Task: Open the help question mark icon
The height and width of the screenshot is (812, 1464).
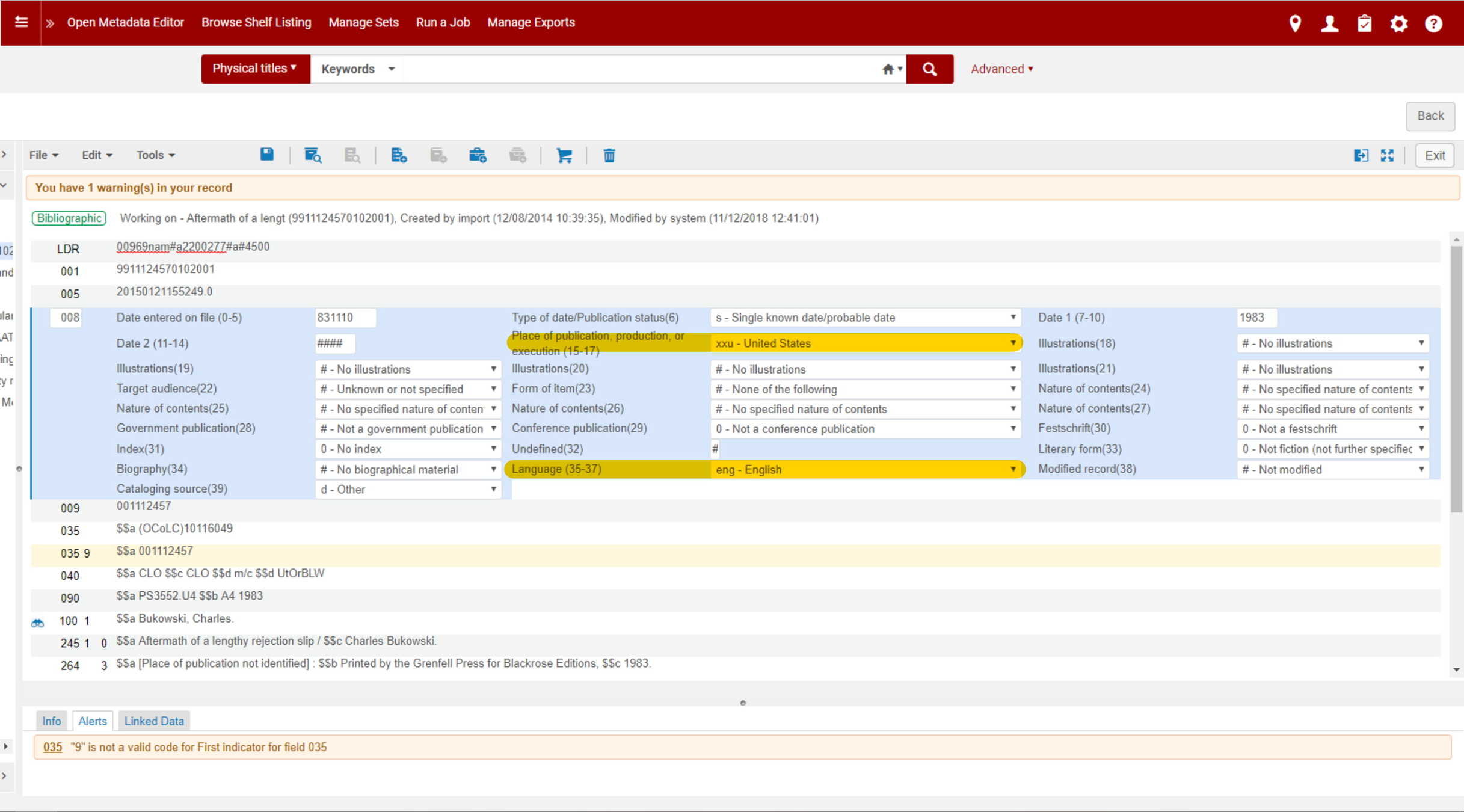Action: 1433,23
